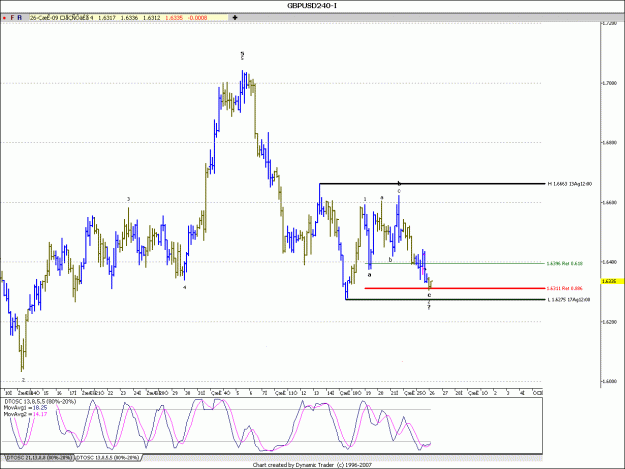Screen dimensions: 625x469
Task: Click the yellow current price tag 1.6335
Action: [x=613, y=281]
